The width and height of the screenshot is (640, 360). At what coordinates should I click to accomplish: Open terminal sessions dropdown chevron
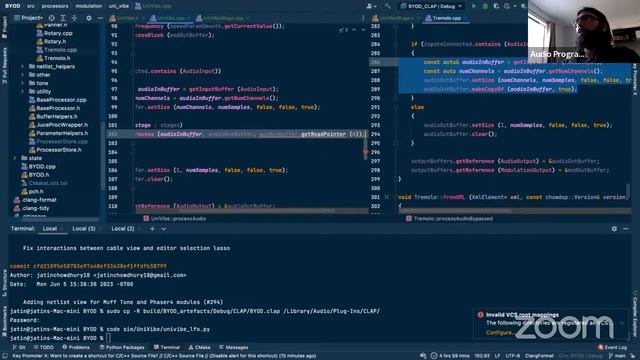pos(163,229)
